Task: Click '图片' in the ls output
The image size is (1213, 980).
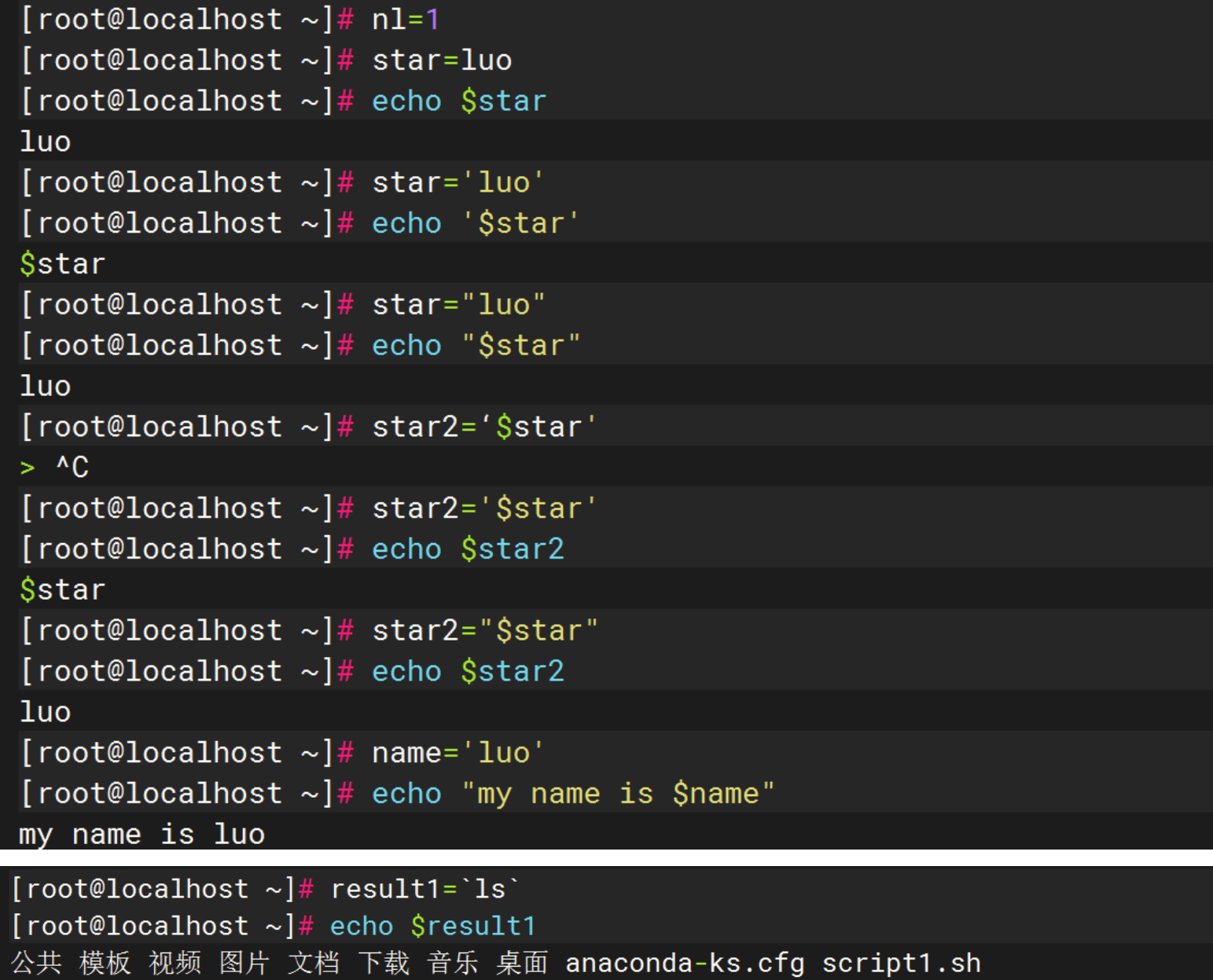Action: (244, 963)
